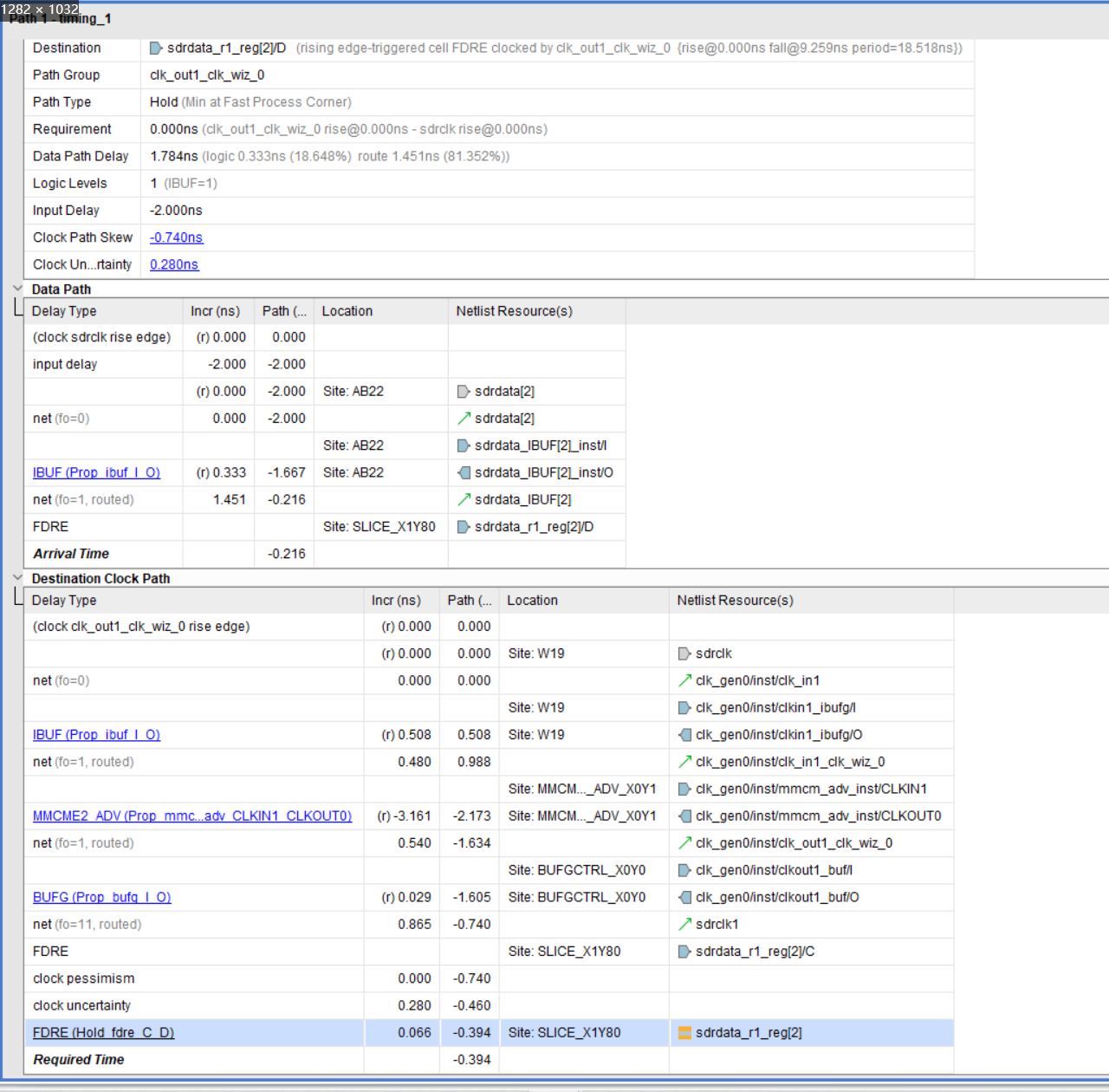Select the Site: SLICE_X1Y80 cell in Data Path
The height and width of the screenshot is (1092, 1109).
379,527
